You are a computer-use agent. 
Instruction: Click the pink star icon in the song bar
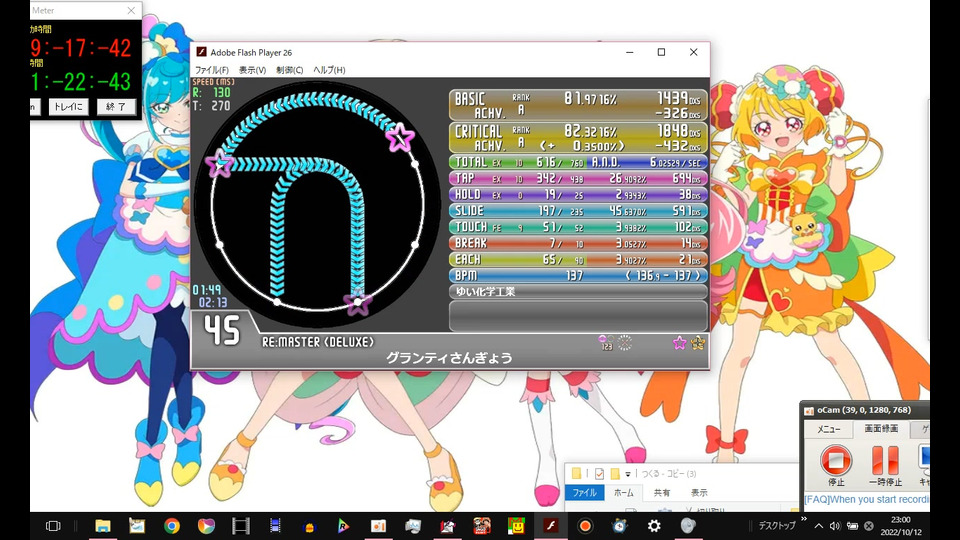click(x=680, y=343)
